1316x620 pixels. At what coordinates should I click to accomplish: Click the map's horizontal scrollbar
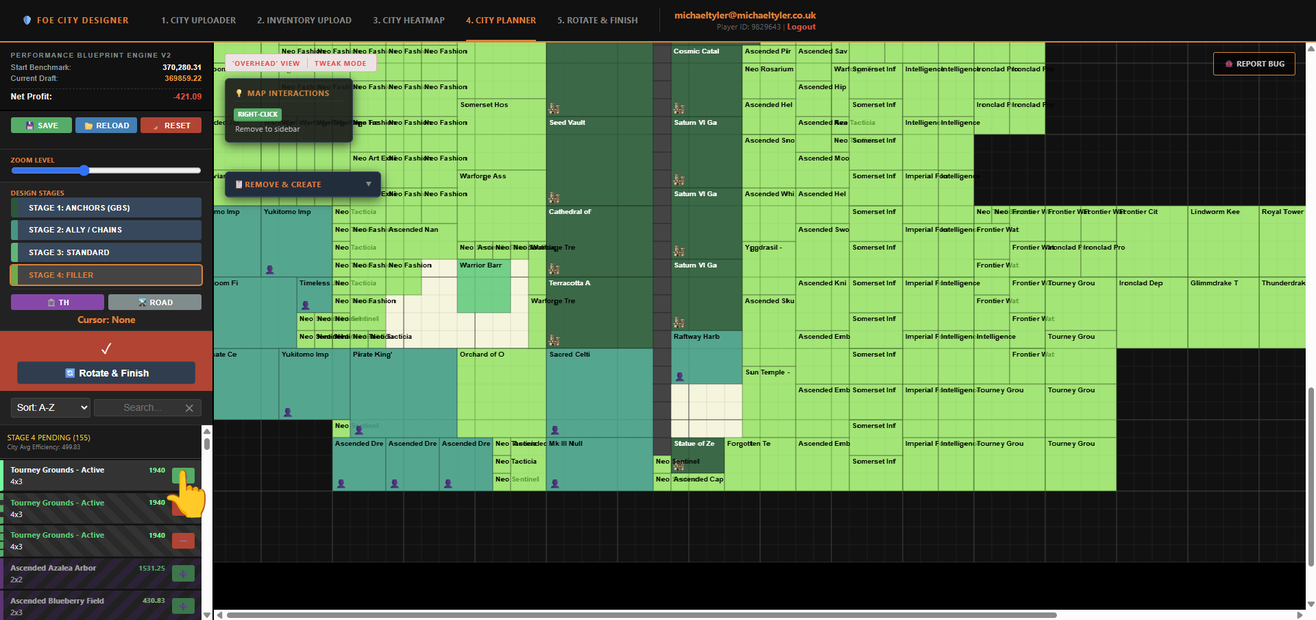pyautogui.click(x=642, y=615)
